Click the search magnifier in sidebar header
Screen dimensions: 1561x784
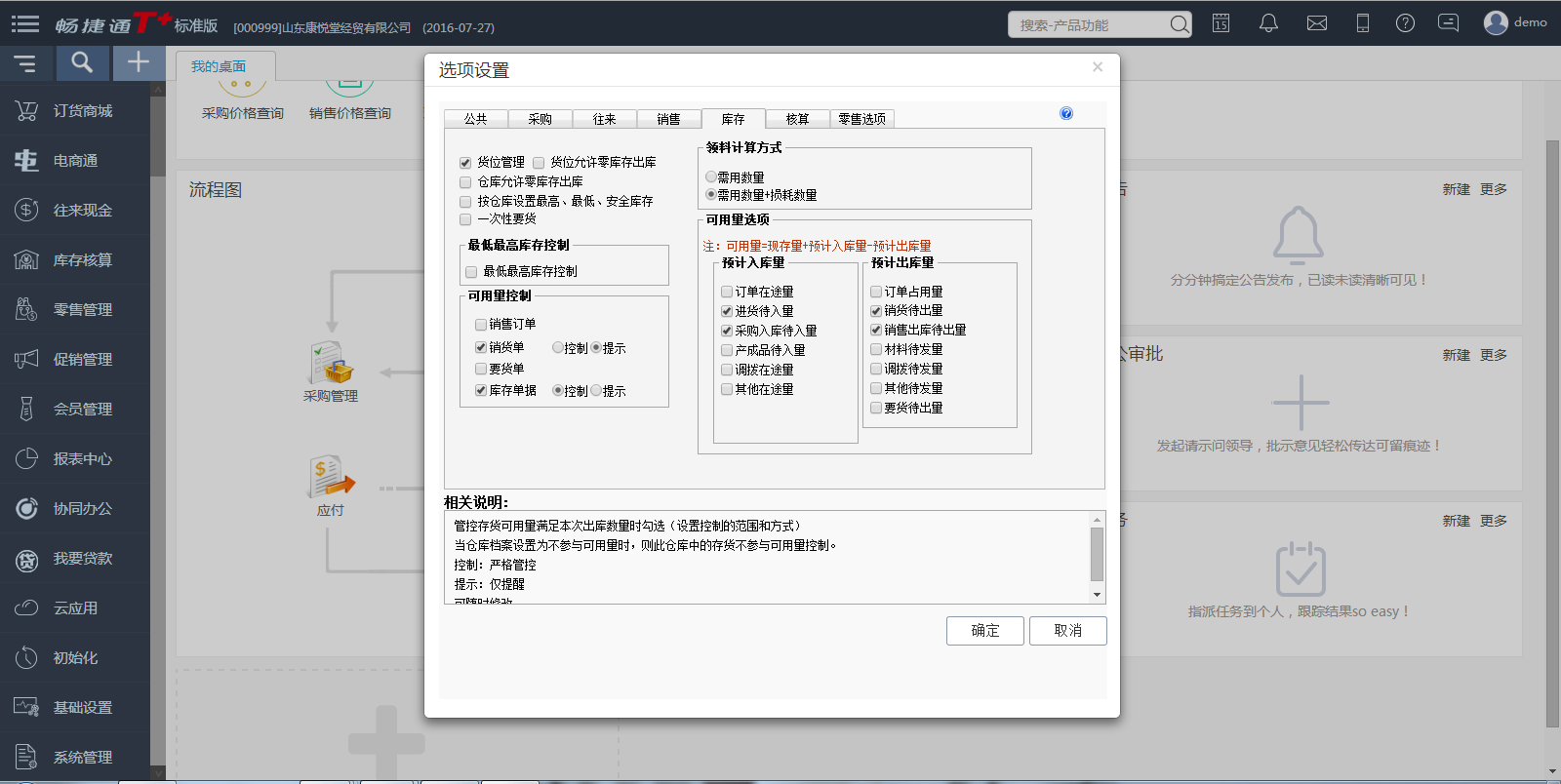pos(82,62)
